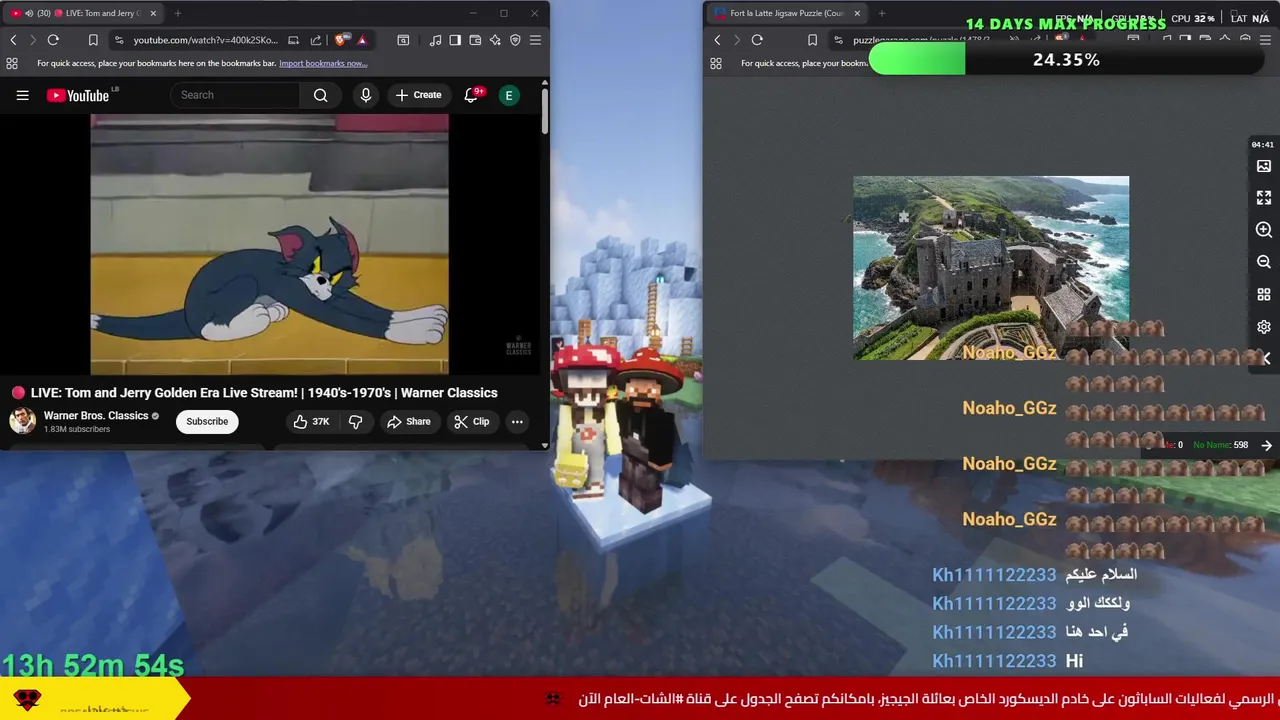Click the Import bookmarks now link
Viewport: 1280px width, 720px height.
(323, 63)
